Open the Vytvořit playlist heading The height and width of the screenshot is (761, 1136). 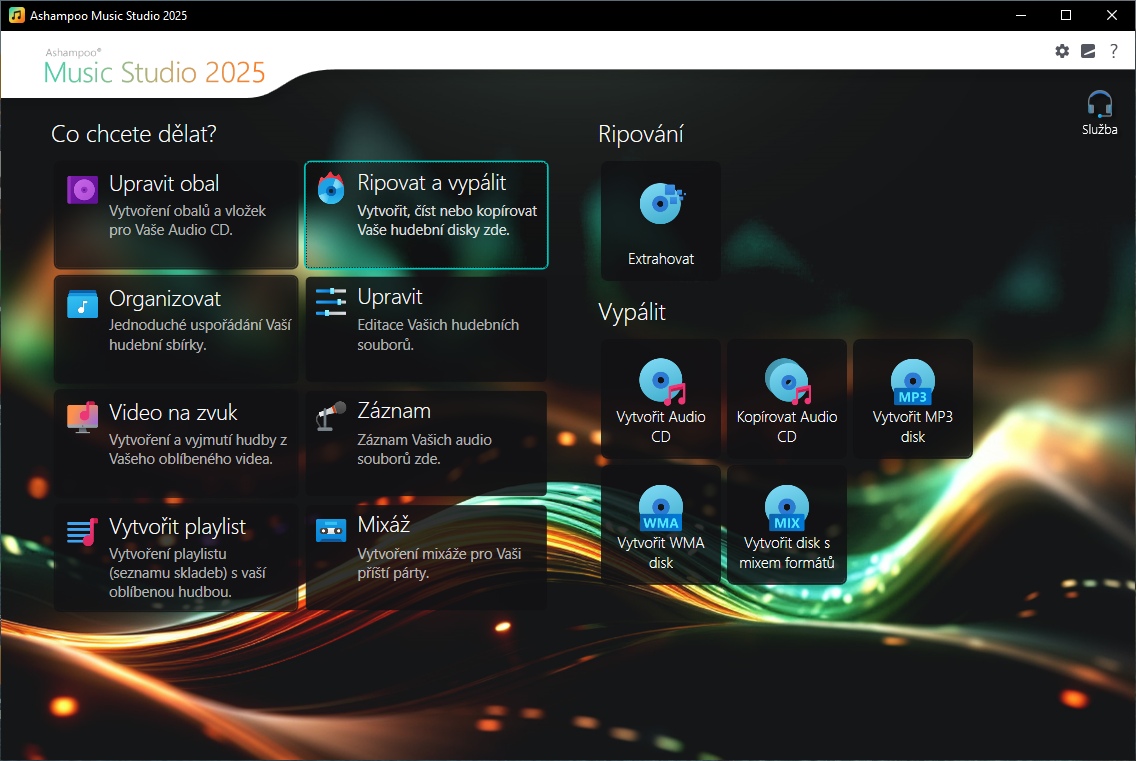point(178,526)
